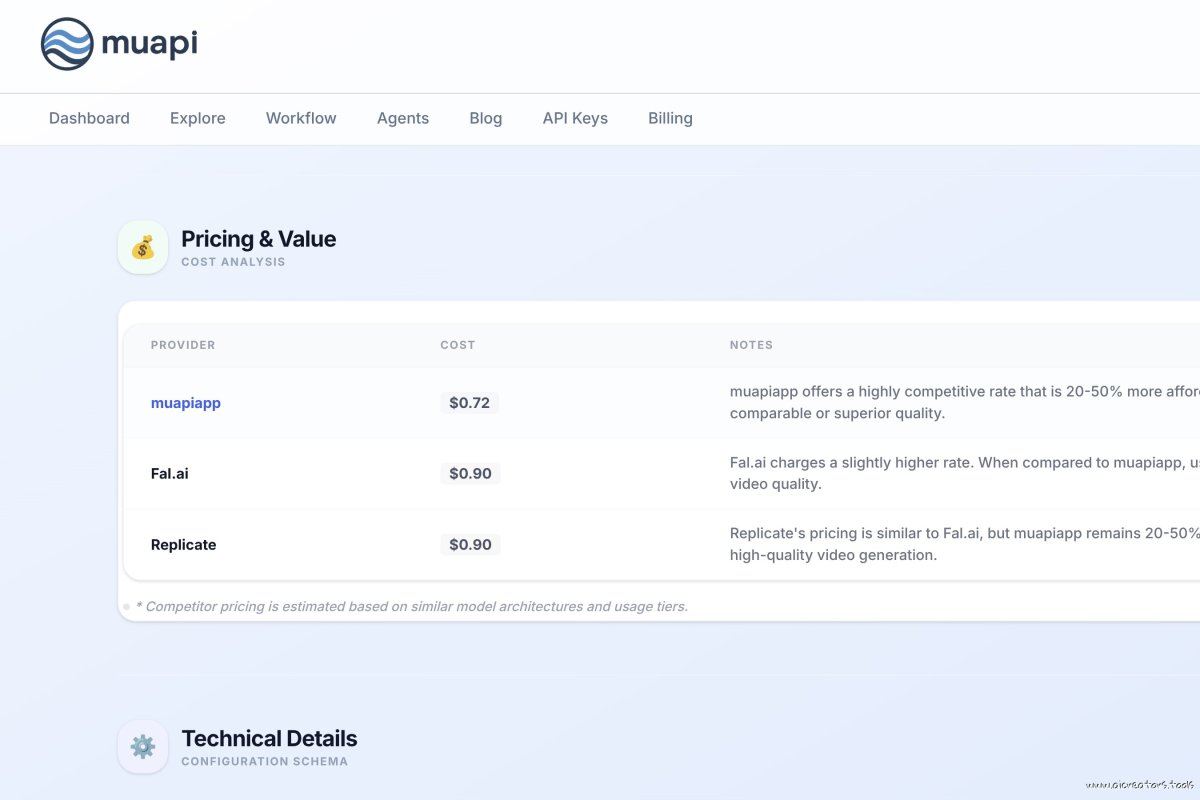
Task: Open the Agents page
Action: pyautogui.click(x=403, y=118)
